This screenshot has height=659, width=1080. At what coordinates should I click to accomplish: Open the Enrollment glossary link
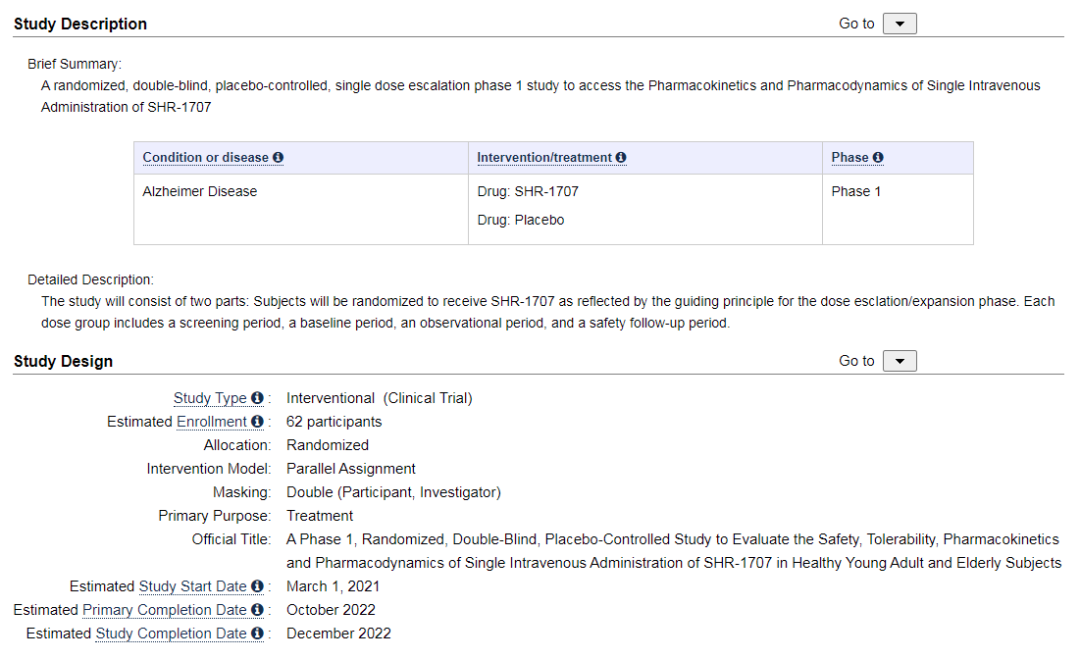point(212,422)
